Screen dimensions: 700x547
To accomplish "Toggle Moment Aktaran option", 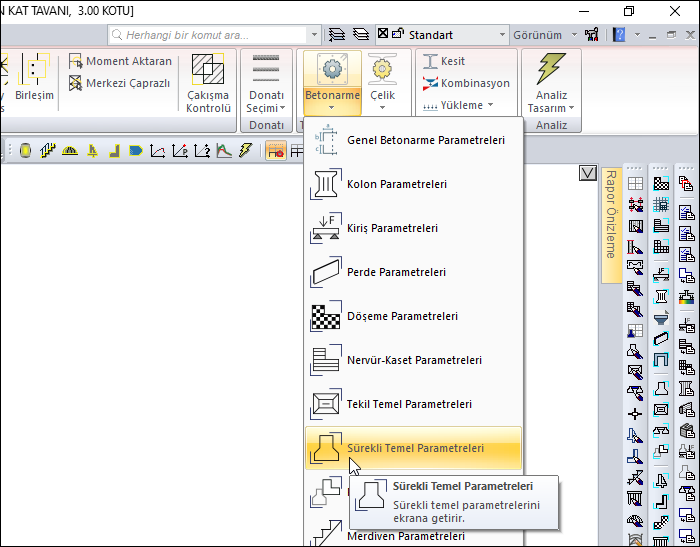I will point(120,61).
